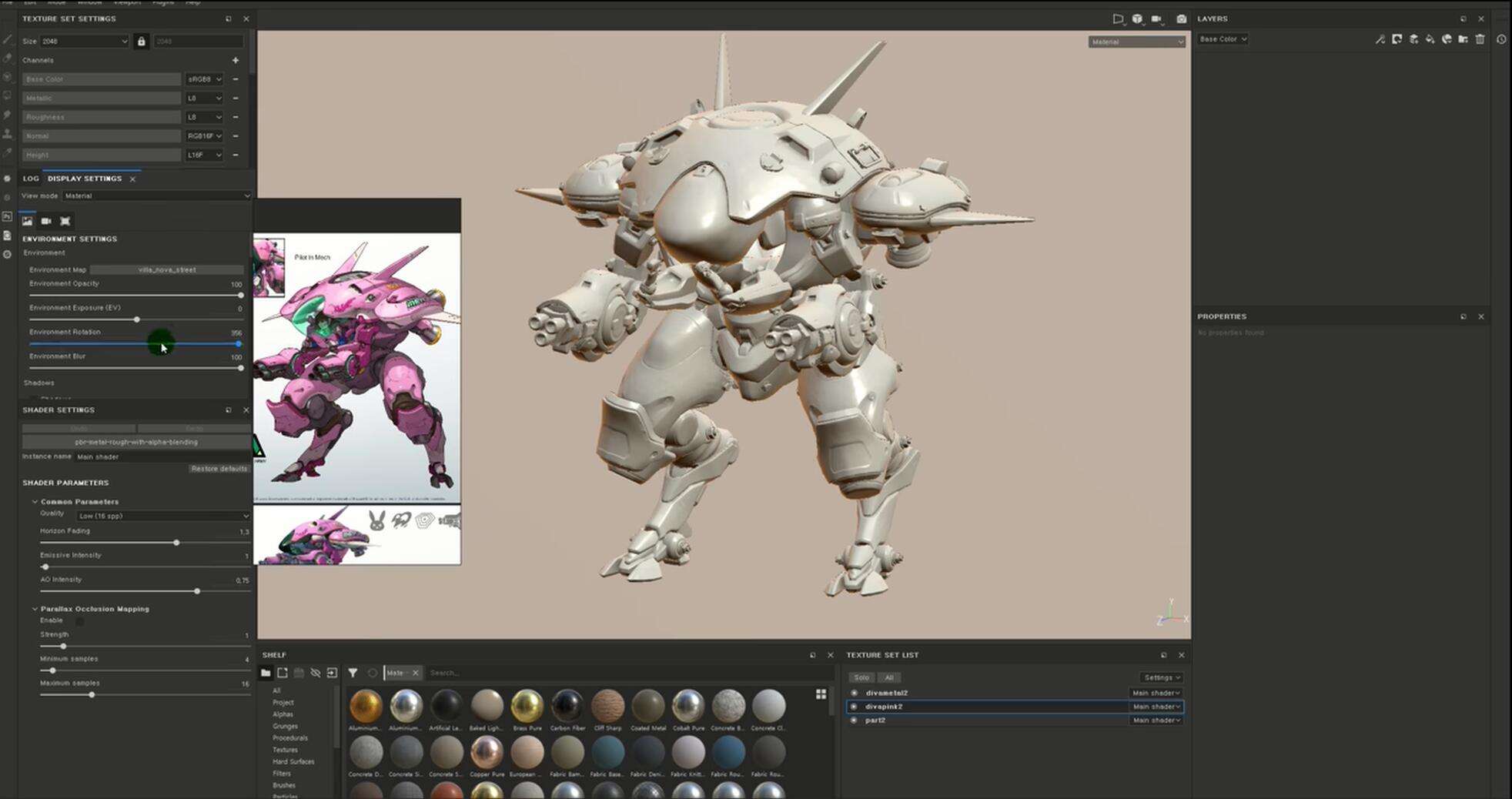Select Hard Surfaces category in shelf
The width and height of the screenshot is (1512, 799).
tap(293, 761)
